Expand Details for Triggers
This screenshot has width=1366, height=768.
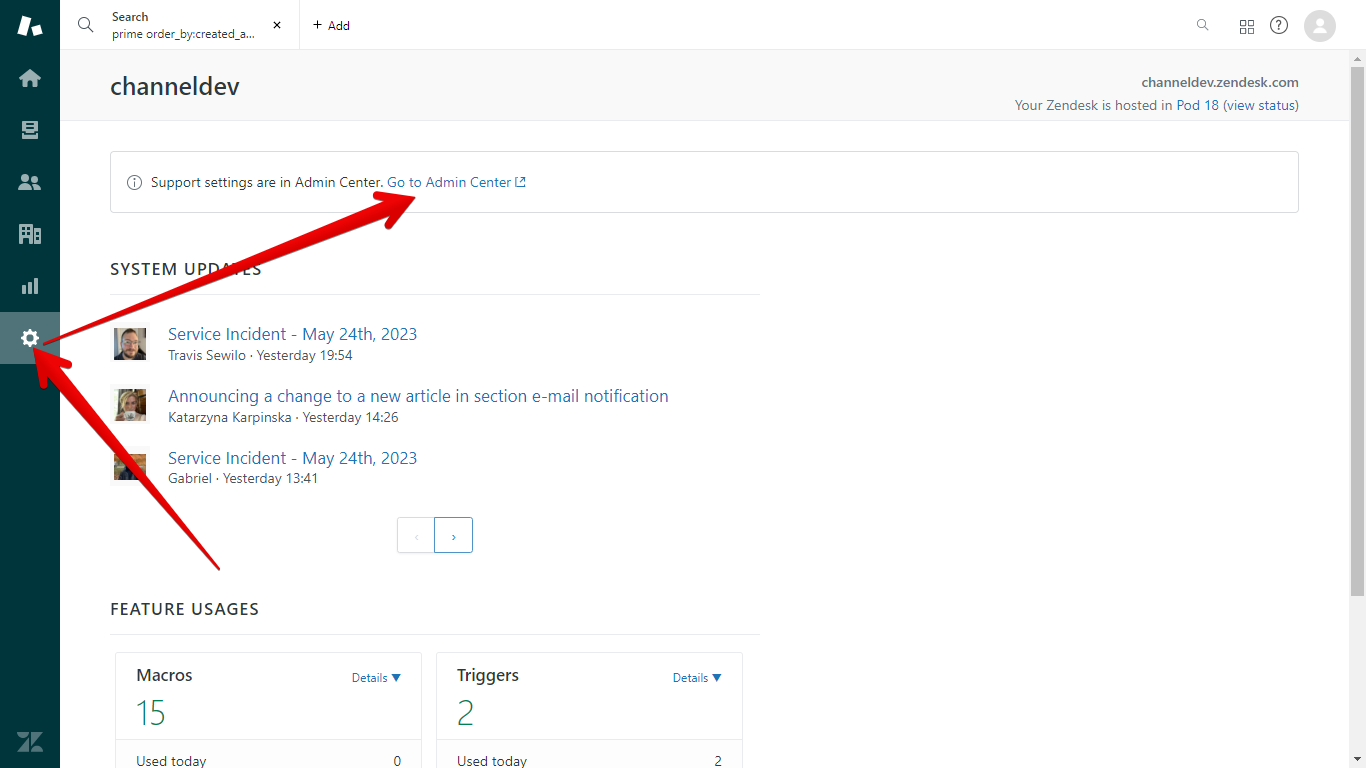697,678
